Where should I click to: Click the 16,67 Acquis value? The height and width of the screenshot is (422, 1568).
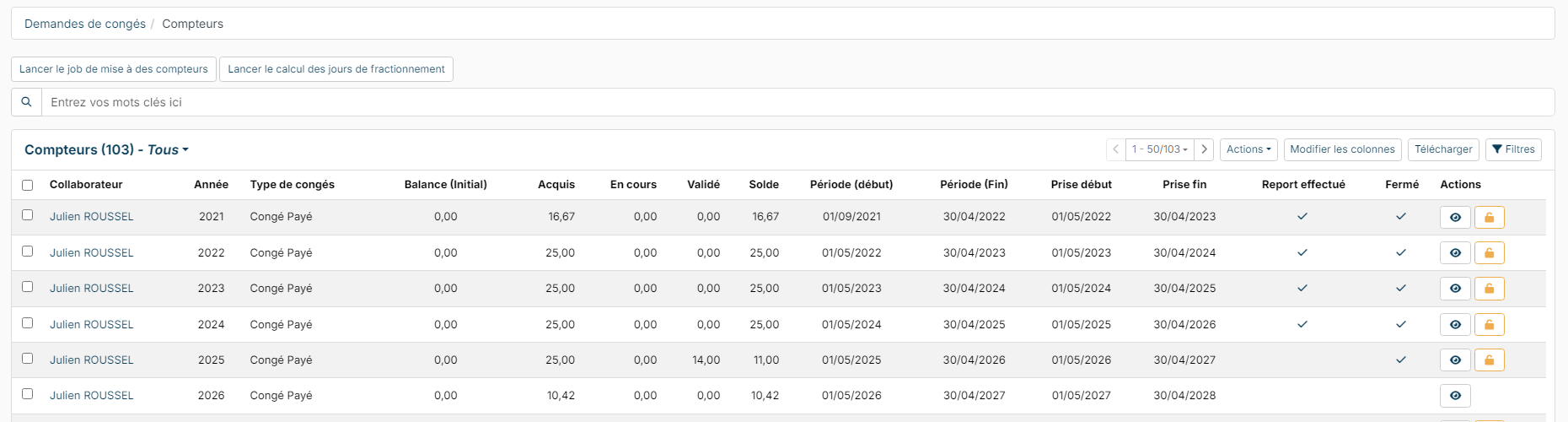(x=561, y=217)
